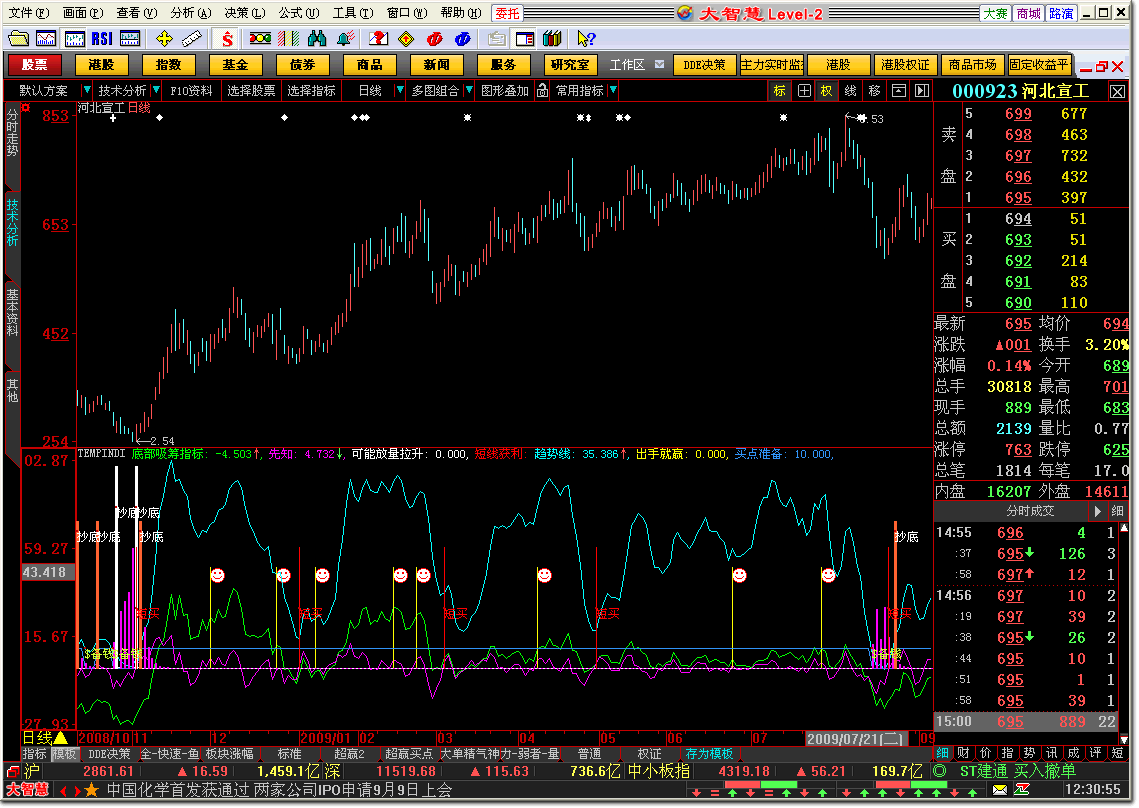The image size is (1139, 808).
Task: Click the 研究室 category button
Action: point(570,65)
